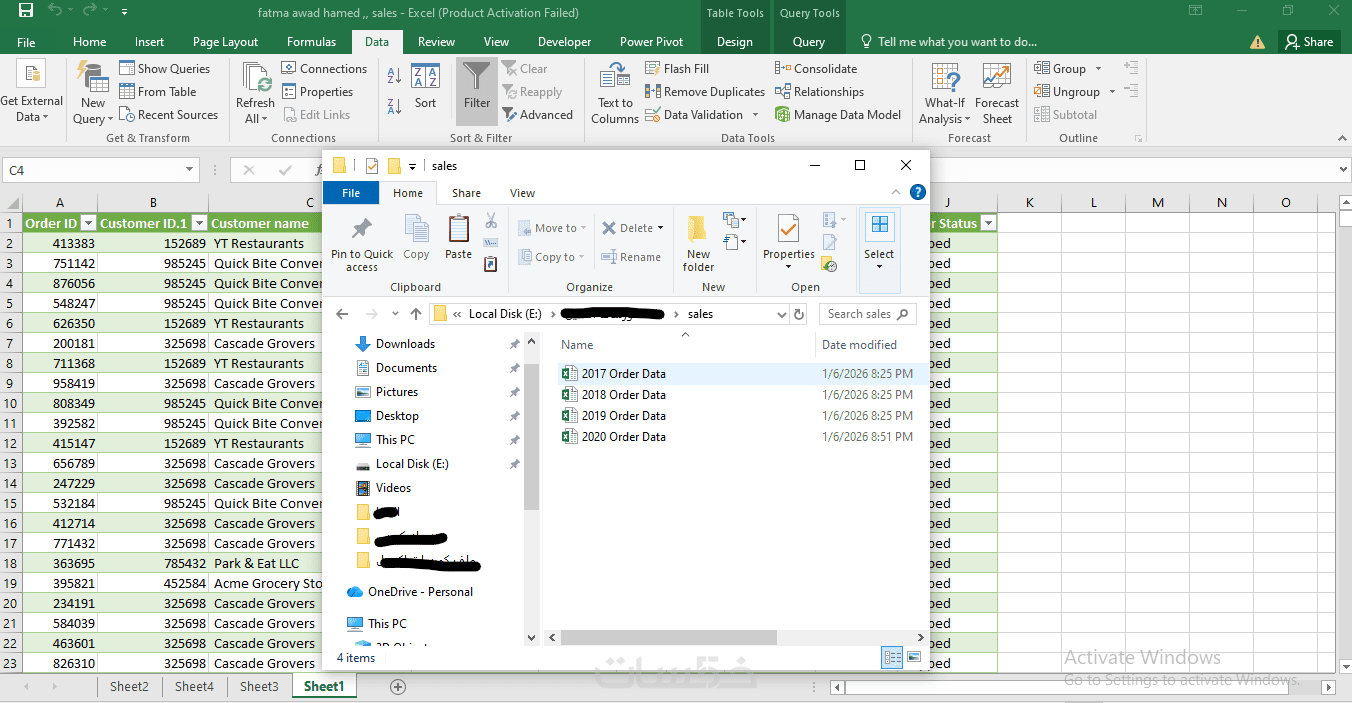Open the Status column filter dropdown
The height and width of the screenshot is (703, 1352).
click(x=988, y=224)
